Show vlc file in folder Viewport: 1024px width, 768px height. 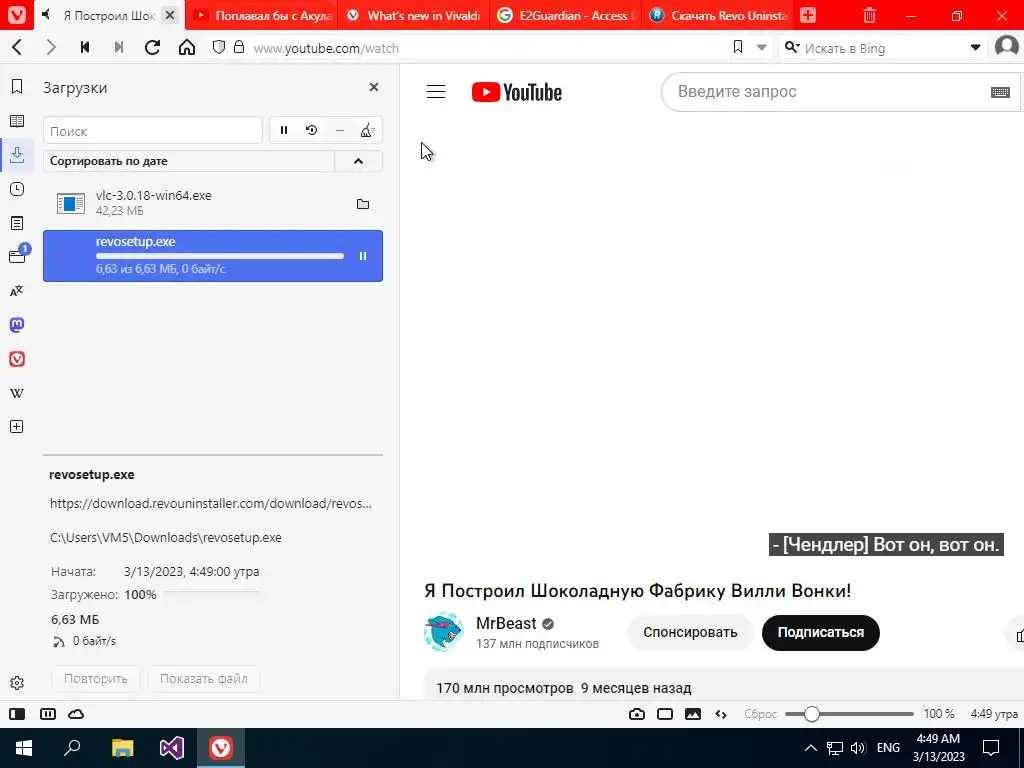click(x=363, y=204)
